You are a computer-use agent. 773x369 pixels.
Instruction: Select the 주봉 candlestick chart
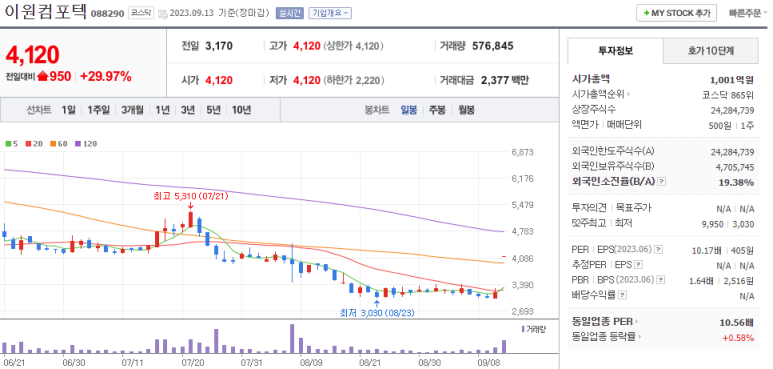(x=437, y=110)
